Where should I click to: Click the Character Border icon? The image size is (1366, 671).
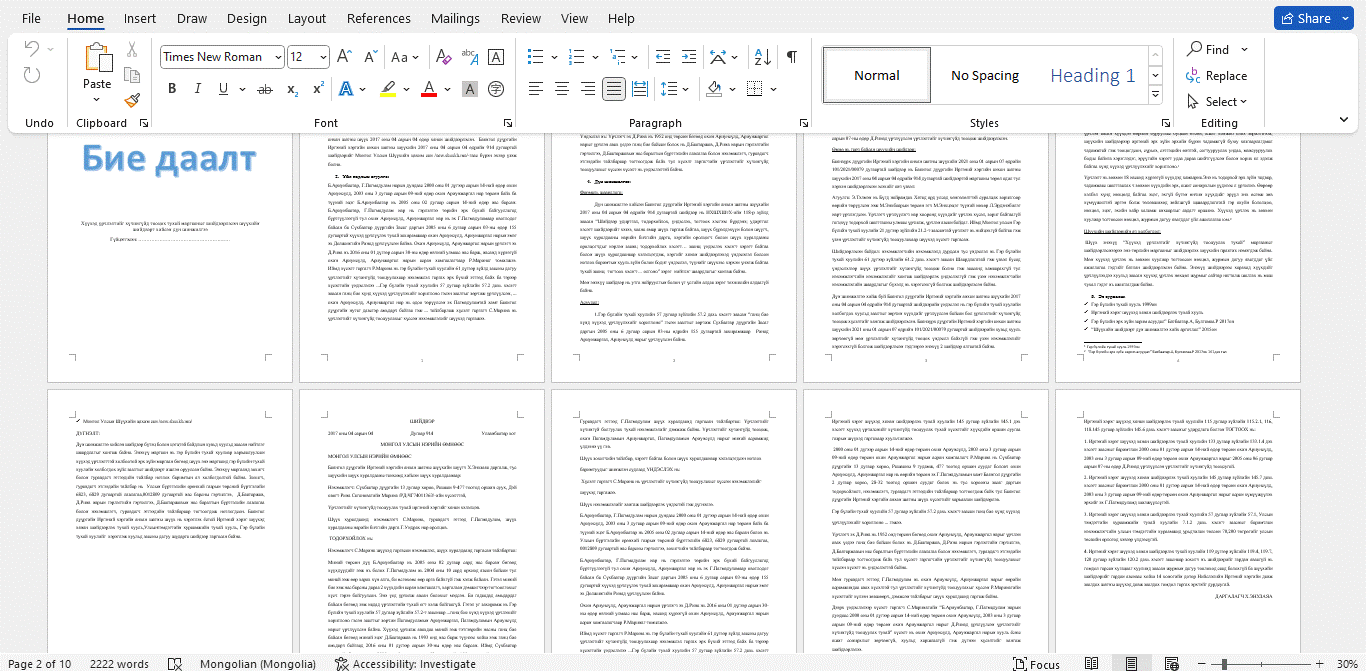[x=495, y=57]
